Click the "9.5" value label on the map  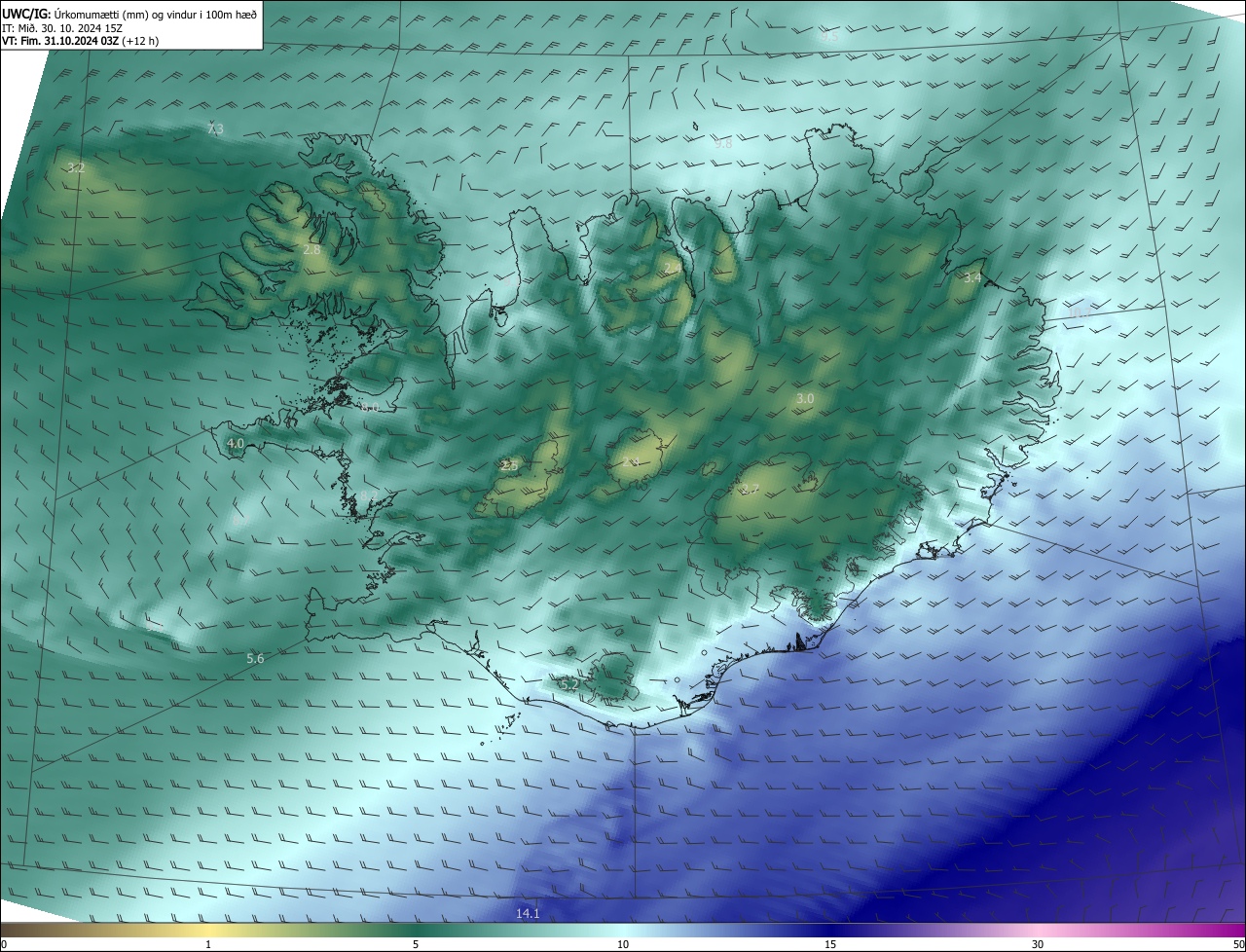pos(829,37)
